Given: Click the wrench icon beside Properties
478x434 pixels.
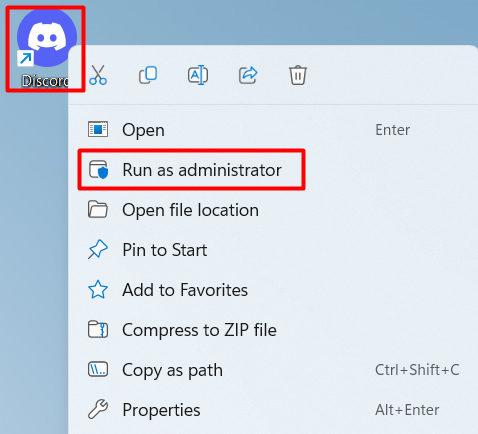Looking at the screenshot, I should [x=98, y=409].
